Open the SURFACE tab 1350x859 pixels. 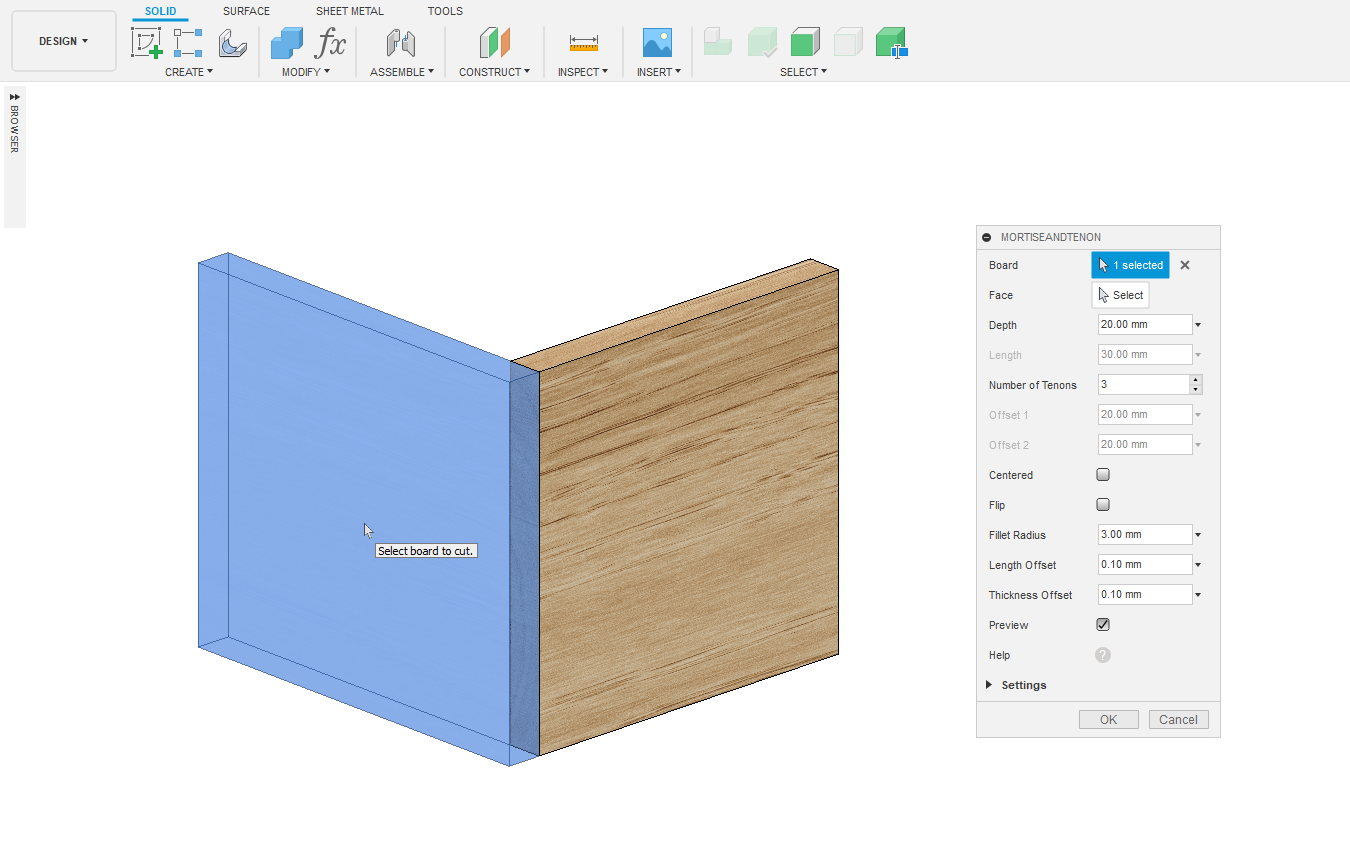[x=246, y=11]
